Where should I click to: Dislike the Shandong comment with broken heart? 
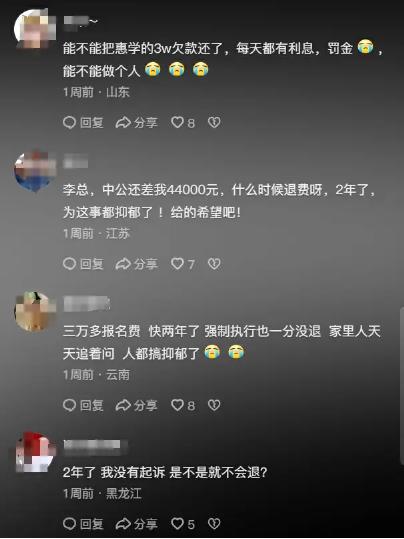[x=214, y=122]
